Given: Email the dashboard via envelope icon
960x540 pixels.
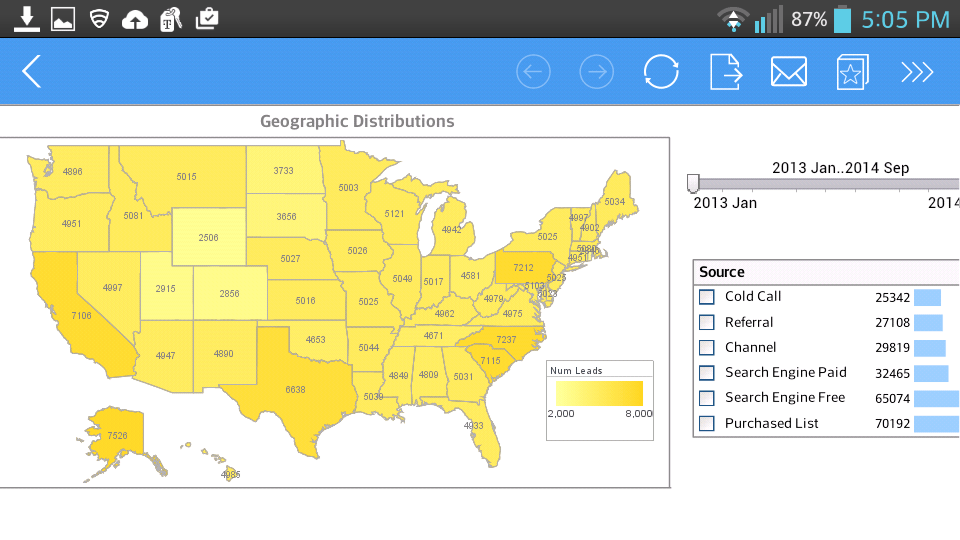Looking at the screenshot, I should [789, 72].
